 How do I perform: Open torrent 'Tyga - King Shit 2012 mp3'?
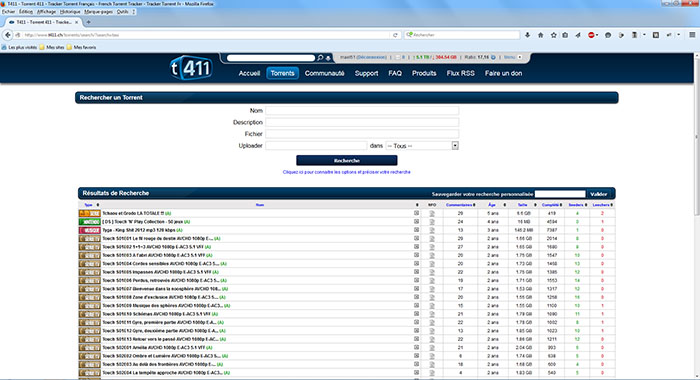pyautogui.click(x=139, y=230)
